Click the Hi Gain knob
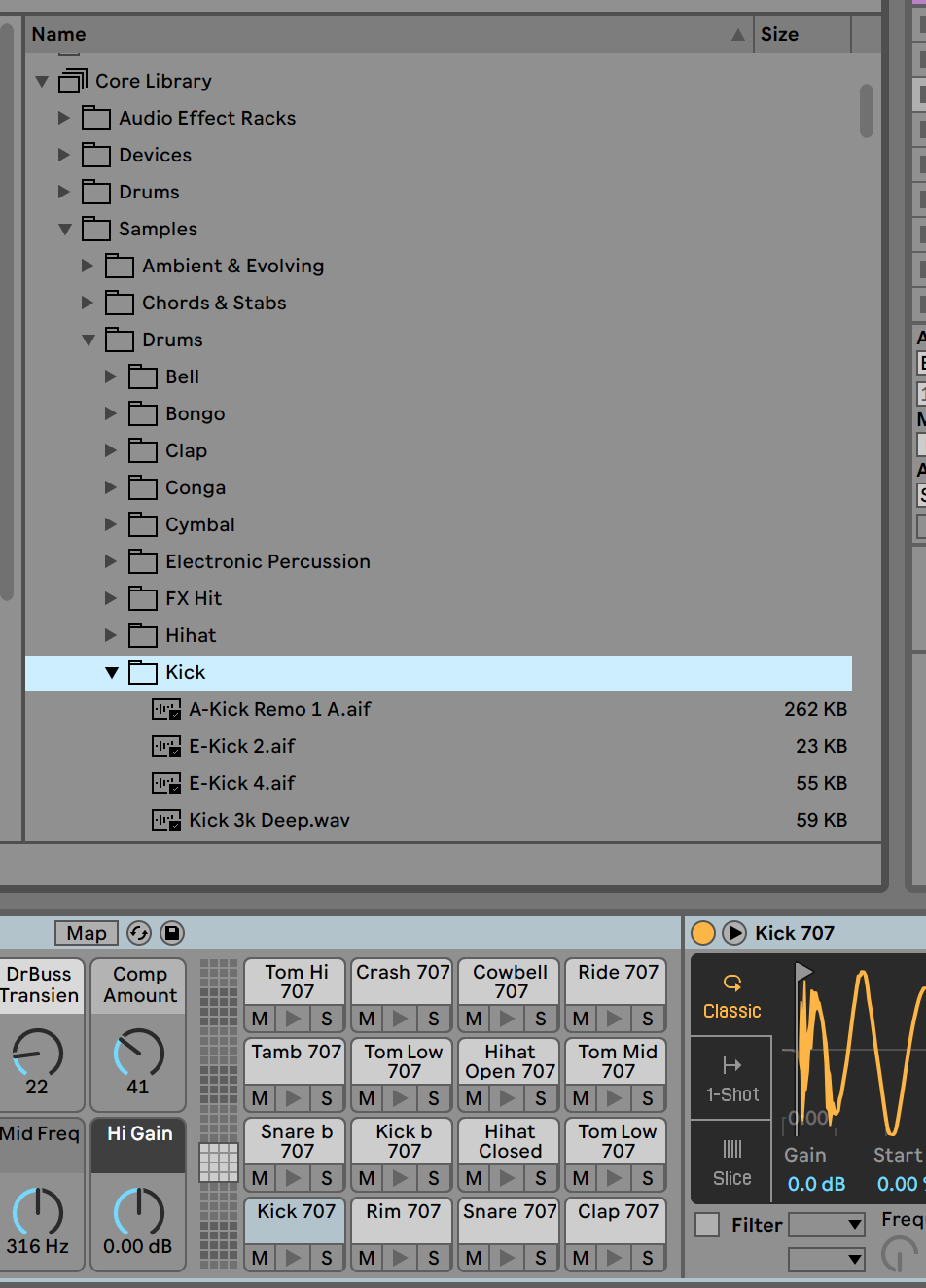Image resolution: width=926 pixels, height=1288 pixels. click(138, 1211)
